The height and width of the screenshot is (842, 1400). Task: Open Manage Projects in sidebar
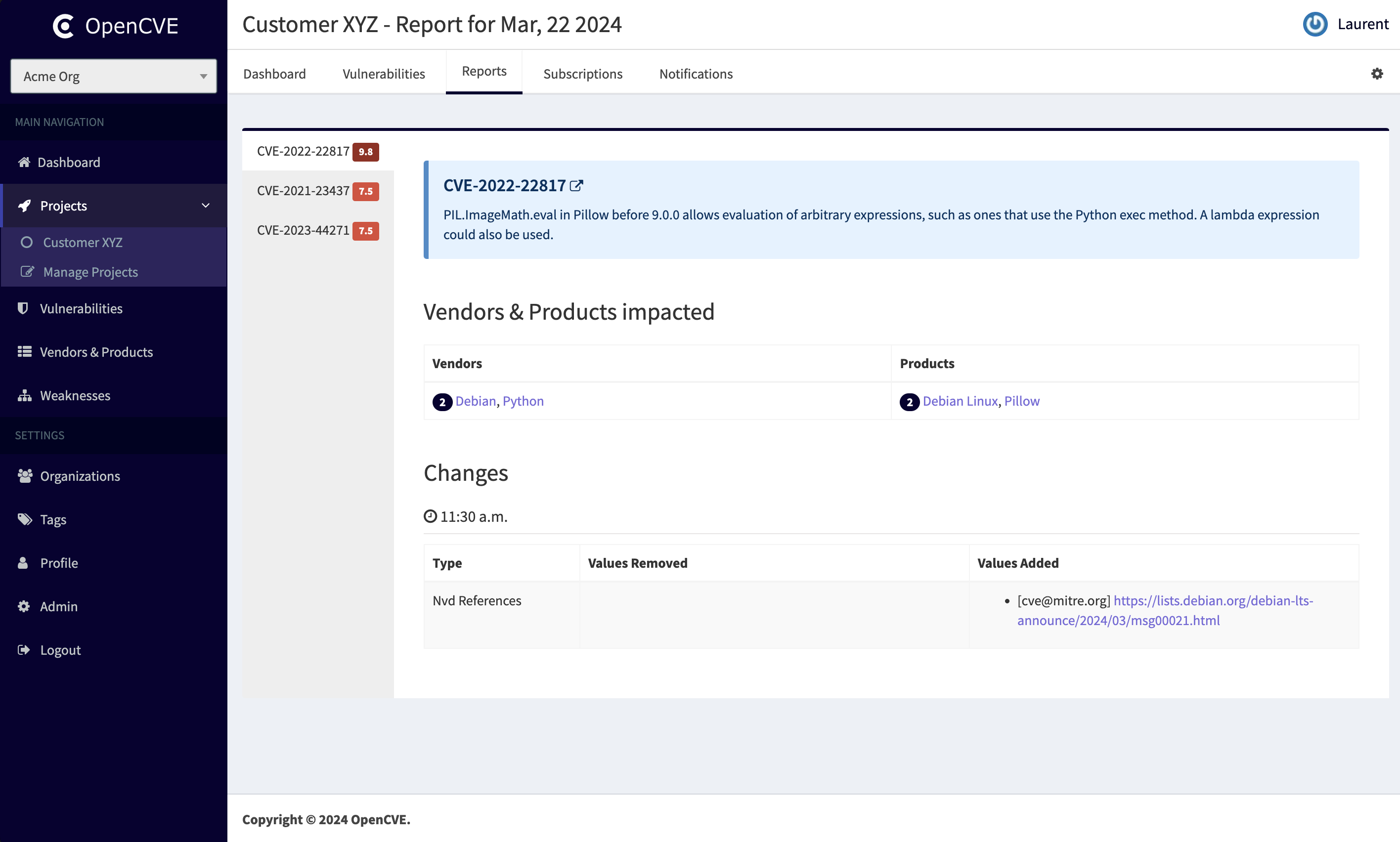[x=91, y=272]
